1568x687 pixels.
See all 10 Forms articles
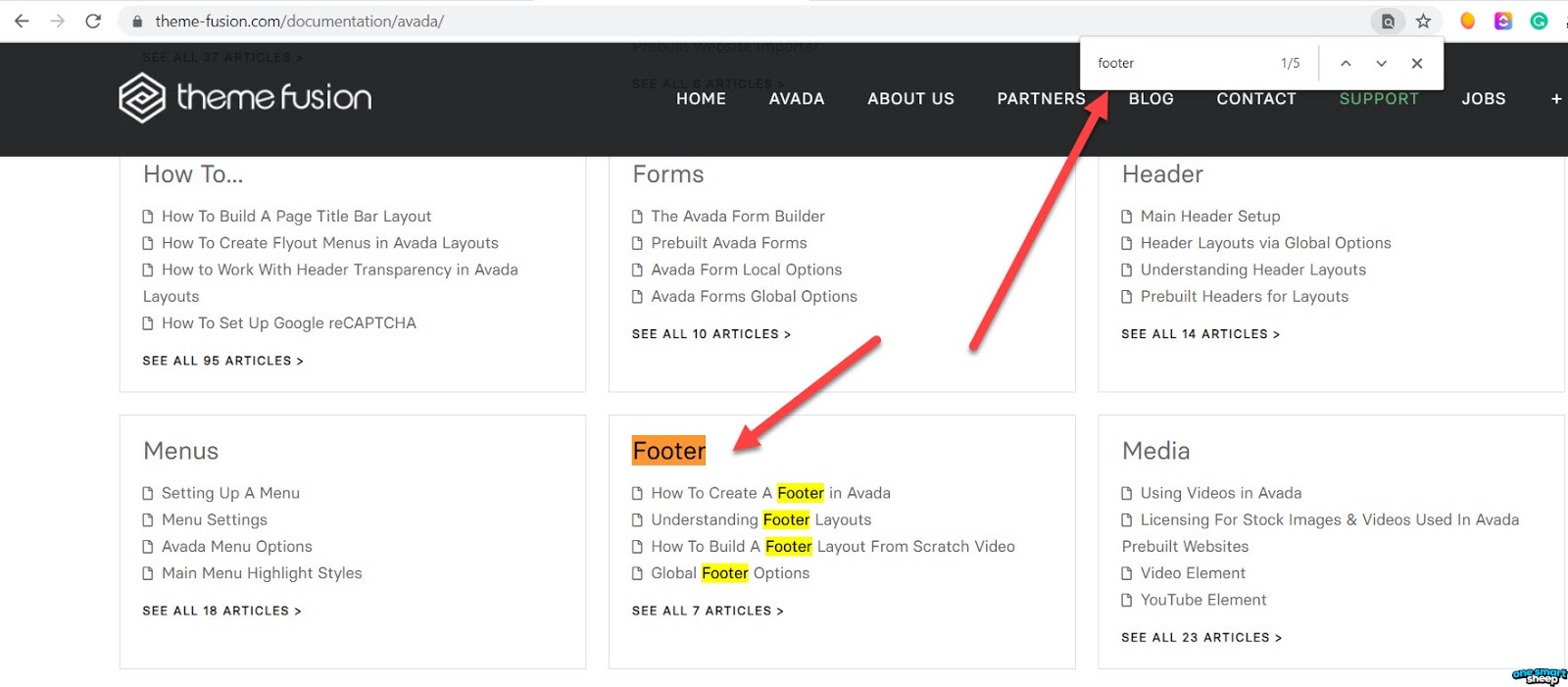pyautogui.click(x=711, y=334)
